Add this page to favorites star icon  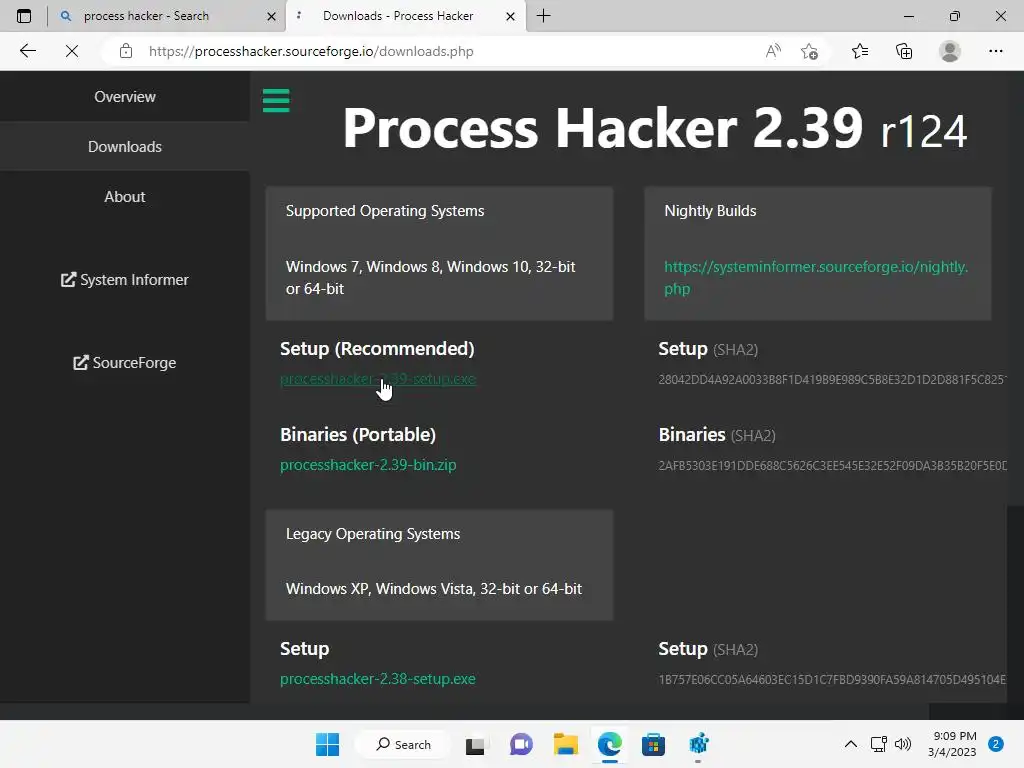coord(810,51)
